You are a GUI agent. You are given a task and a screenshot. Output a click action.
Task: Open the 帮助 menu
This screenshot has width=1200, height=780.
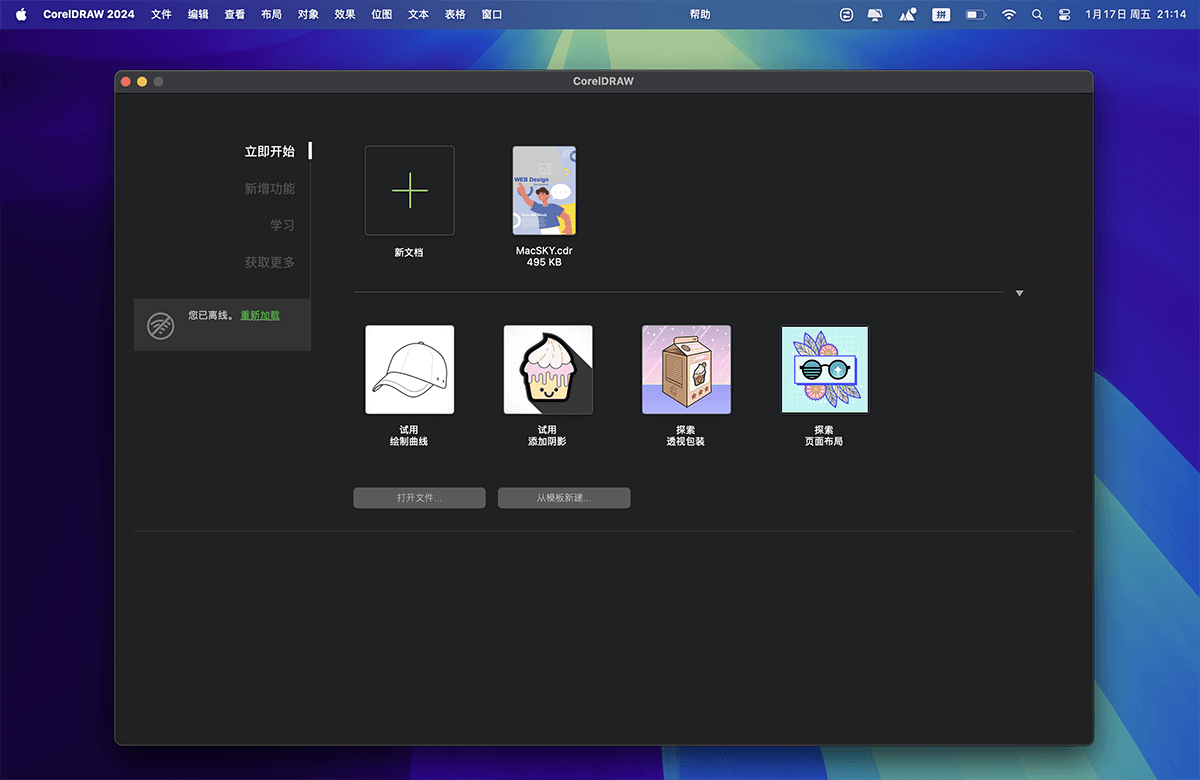pos(700,15)
